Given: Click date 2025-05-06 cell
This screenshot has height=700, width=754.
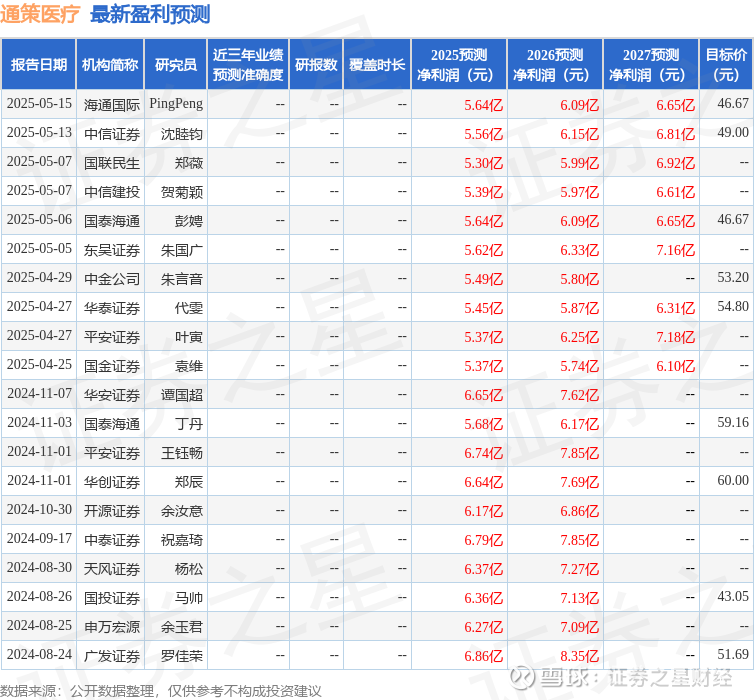Looking at the screenshot, I should point(39,219).
